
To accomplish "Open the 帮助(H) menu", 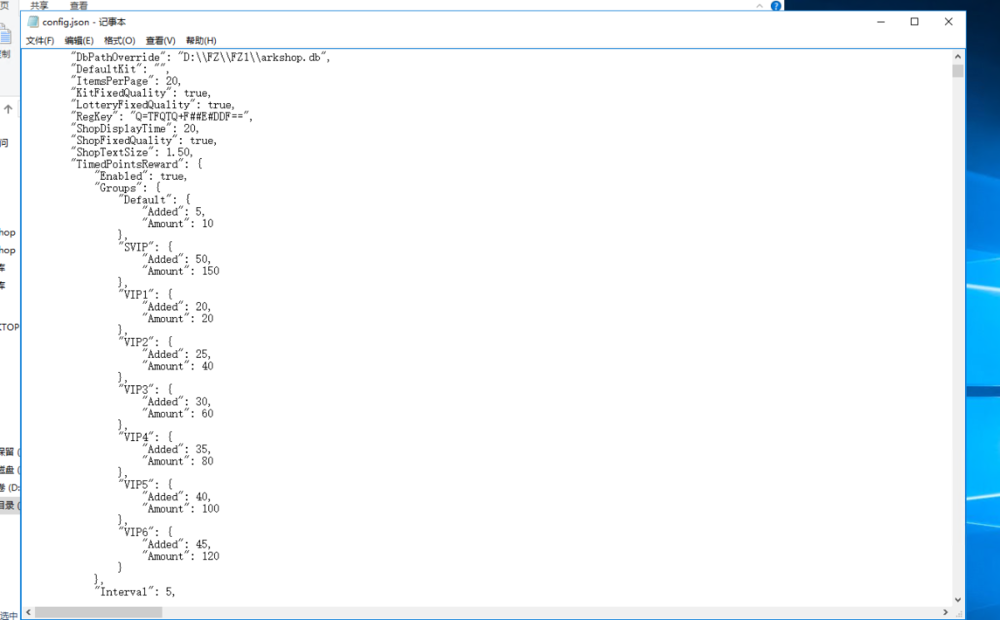I will (201, 40).
